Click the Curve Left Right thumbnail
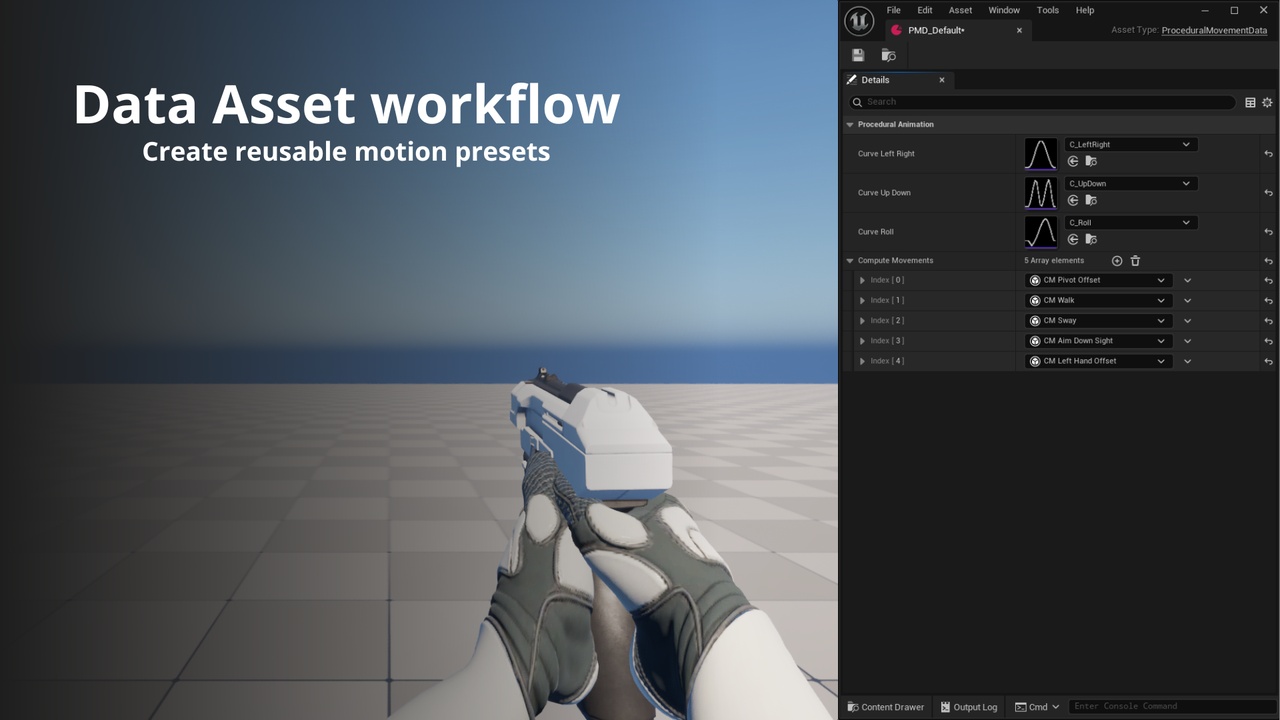 click(1041, 154)
